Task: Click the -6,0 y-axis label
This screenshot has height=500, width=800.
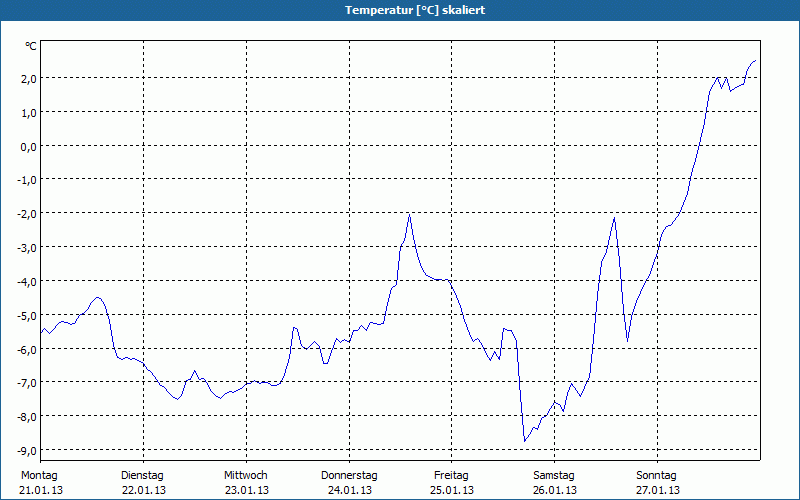Action: [x=27, y=349]
